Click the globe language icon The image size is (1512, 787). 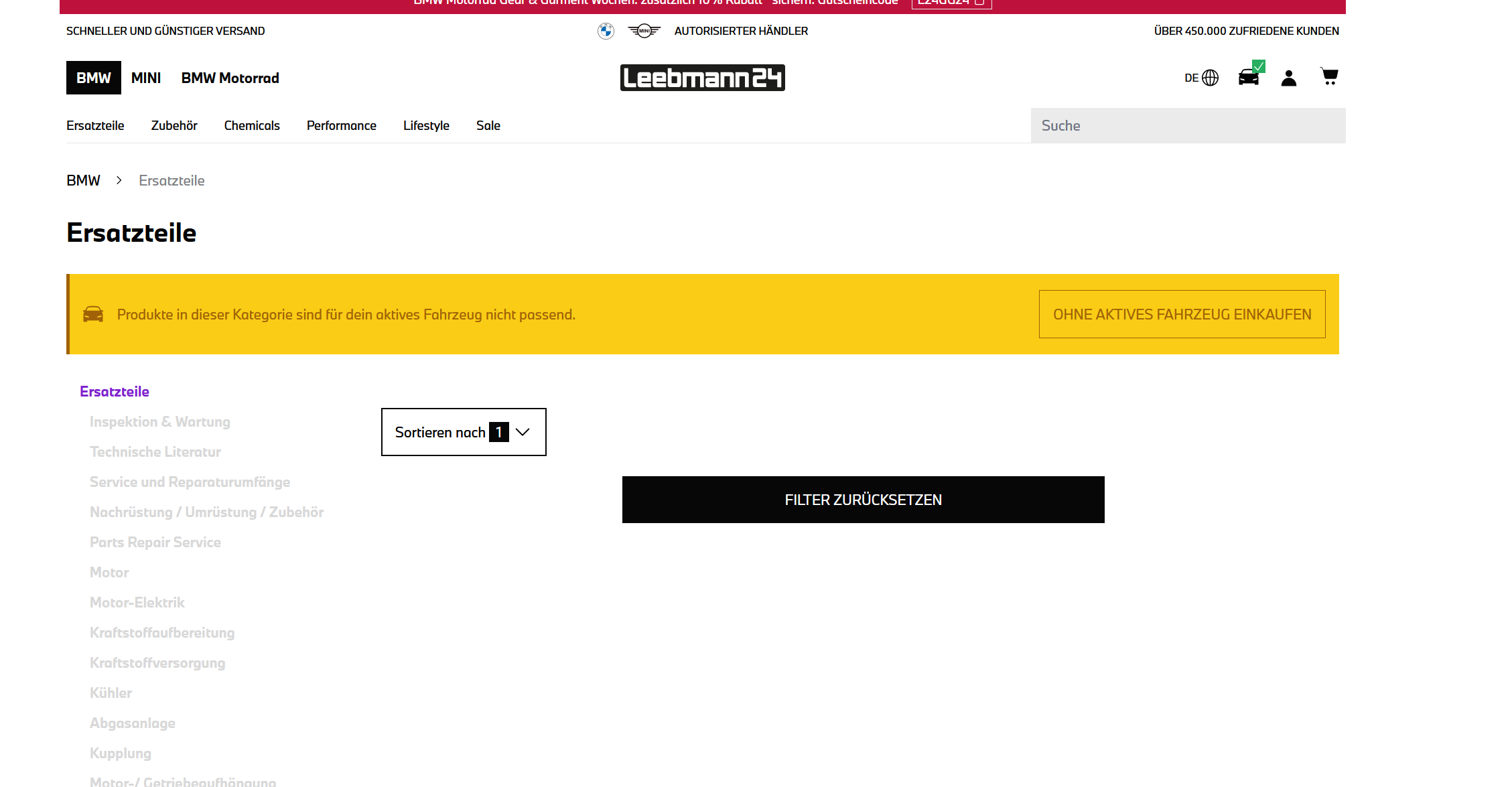[x=1210, y=78]
